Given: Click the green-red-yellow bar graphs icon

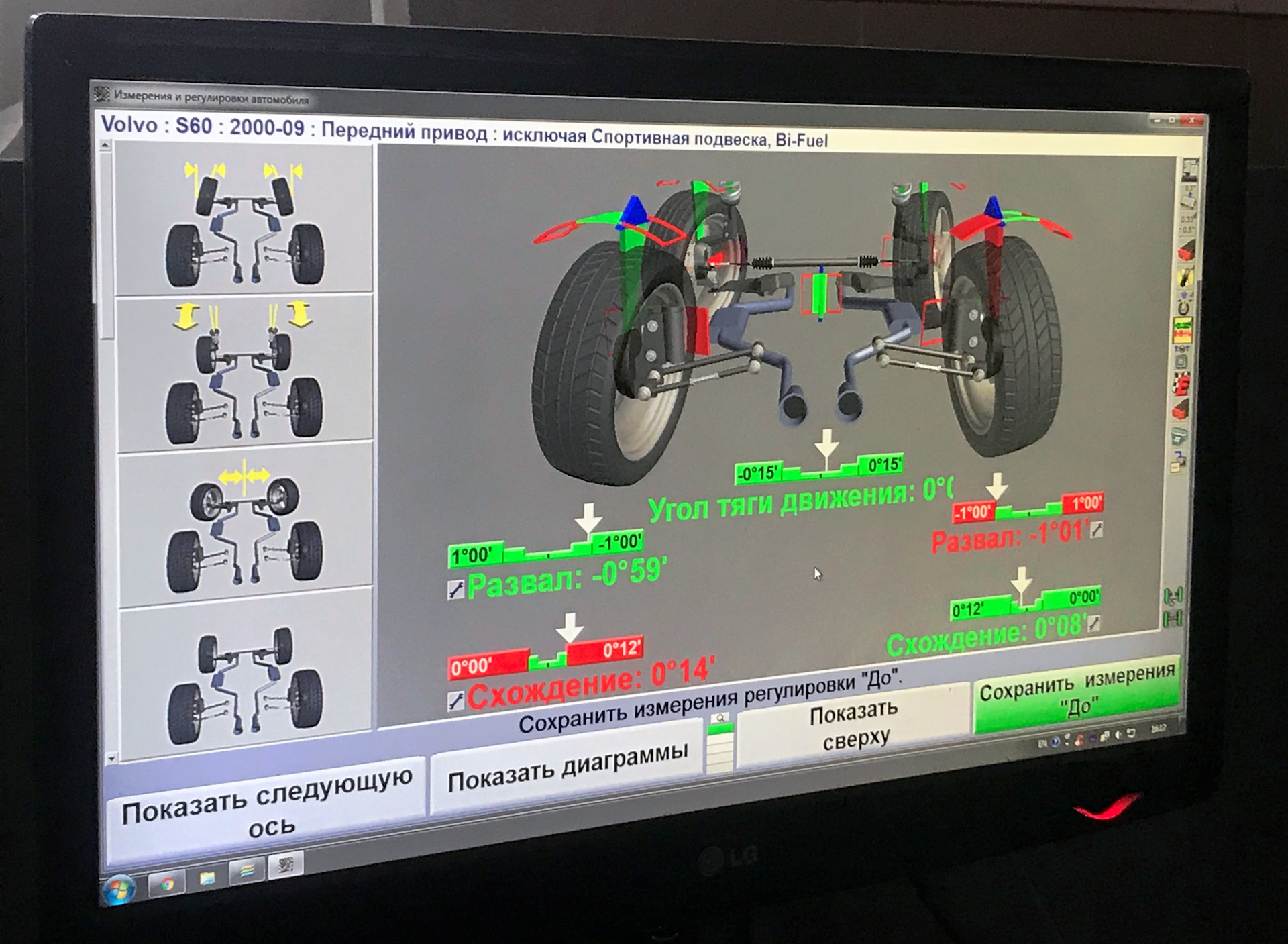Looking at the screenshot, I should 1183,331.
